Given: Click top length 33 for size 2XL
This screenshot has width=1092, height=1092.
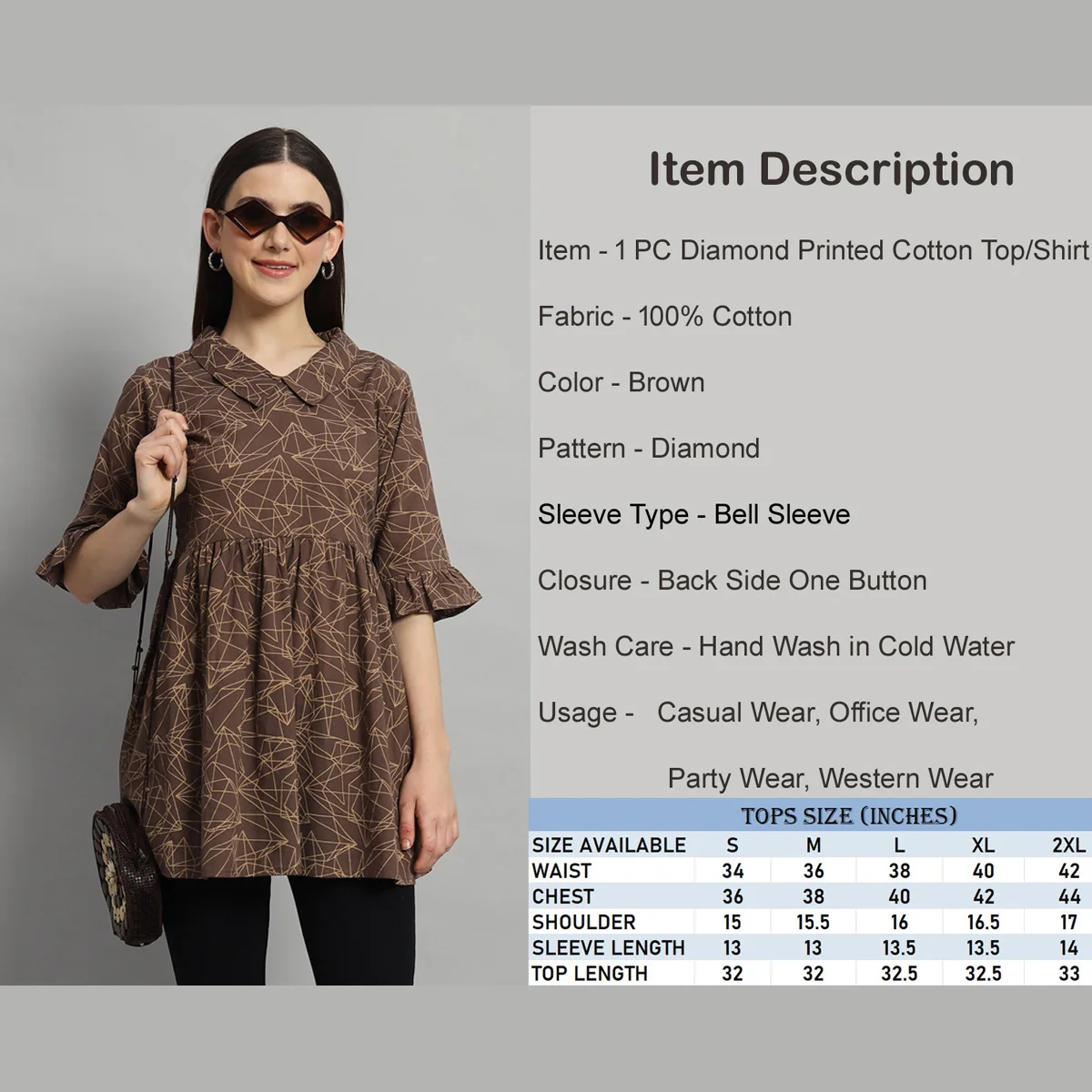Looking at the screenshot, I should click(x=1069, y=973).
